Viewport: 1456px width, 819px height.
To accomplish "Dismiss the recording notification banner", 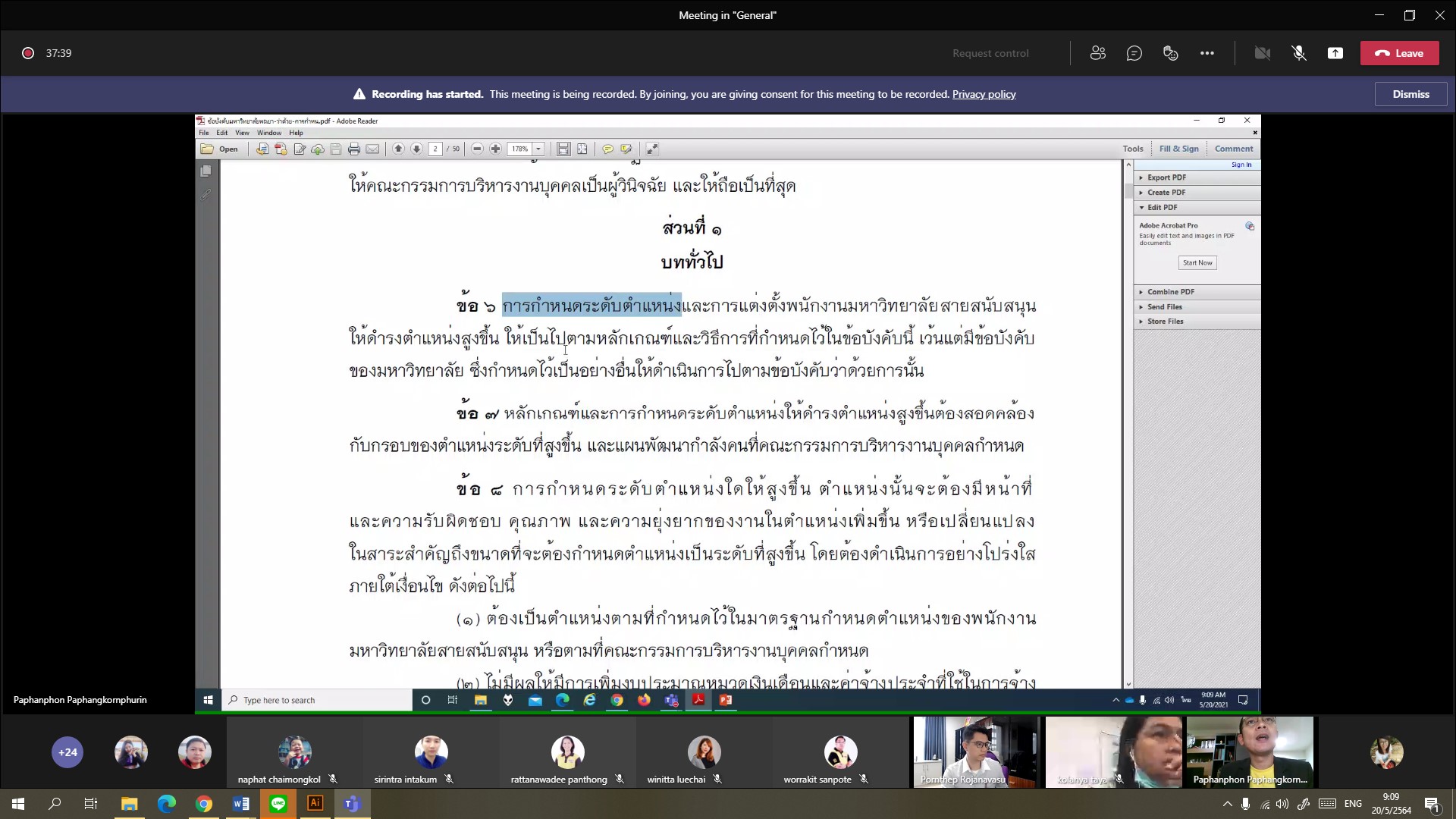I will click(x=1410, y=94).
